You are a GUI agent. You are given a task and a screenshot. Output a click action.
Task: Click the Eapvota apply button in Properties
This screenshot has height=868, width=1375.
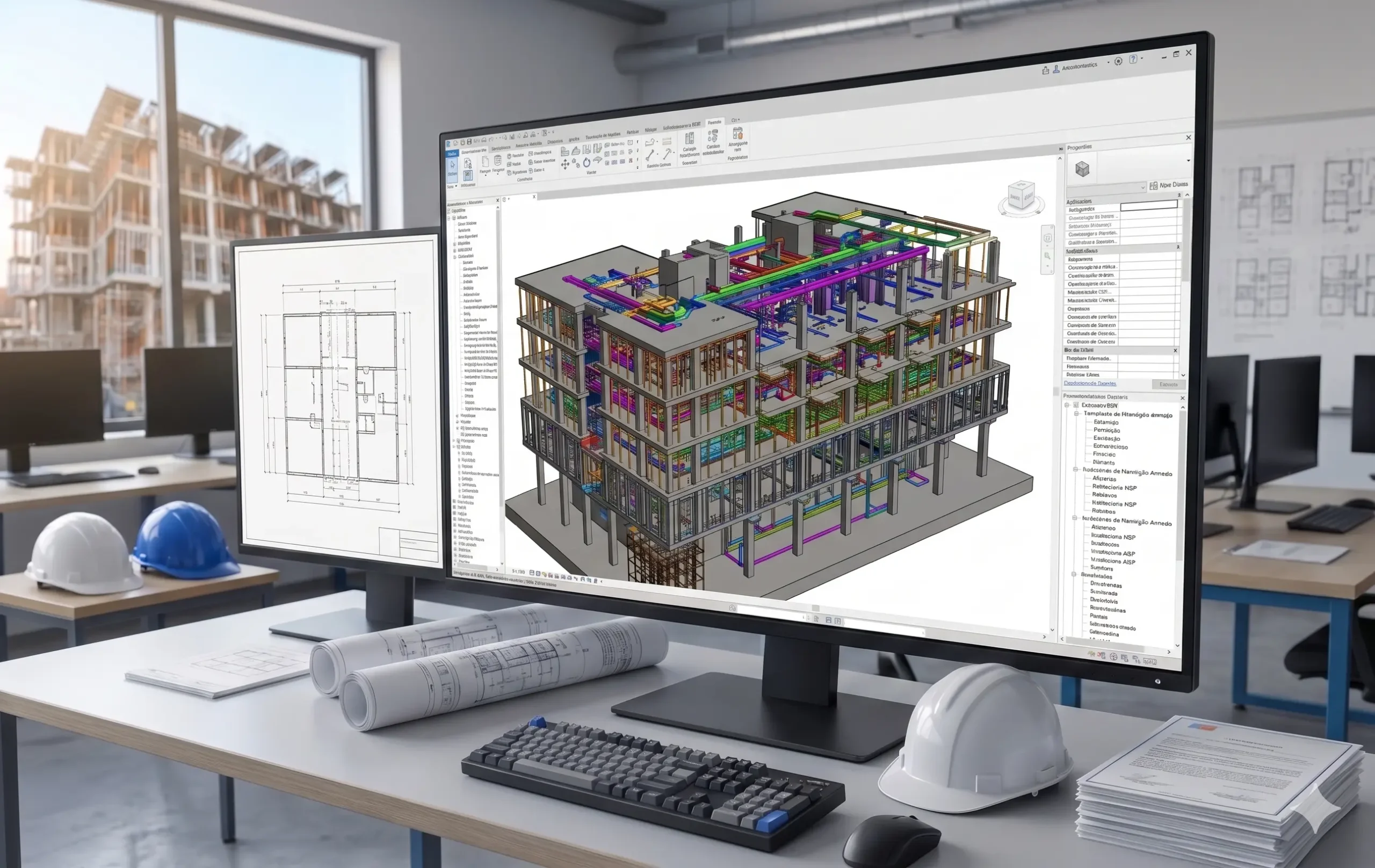(1169, 385)
